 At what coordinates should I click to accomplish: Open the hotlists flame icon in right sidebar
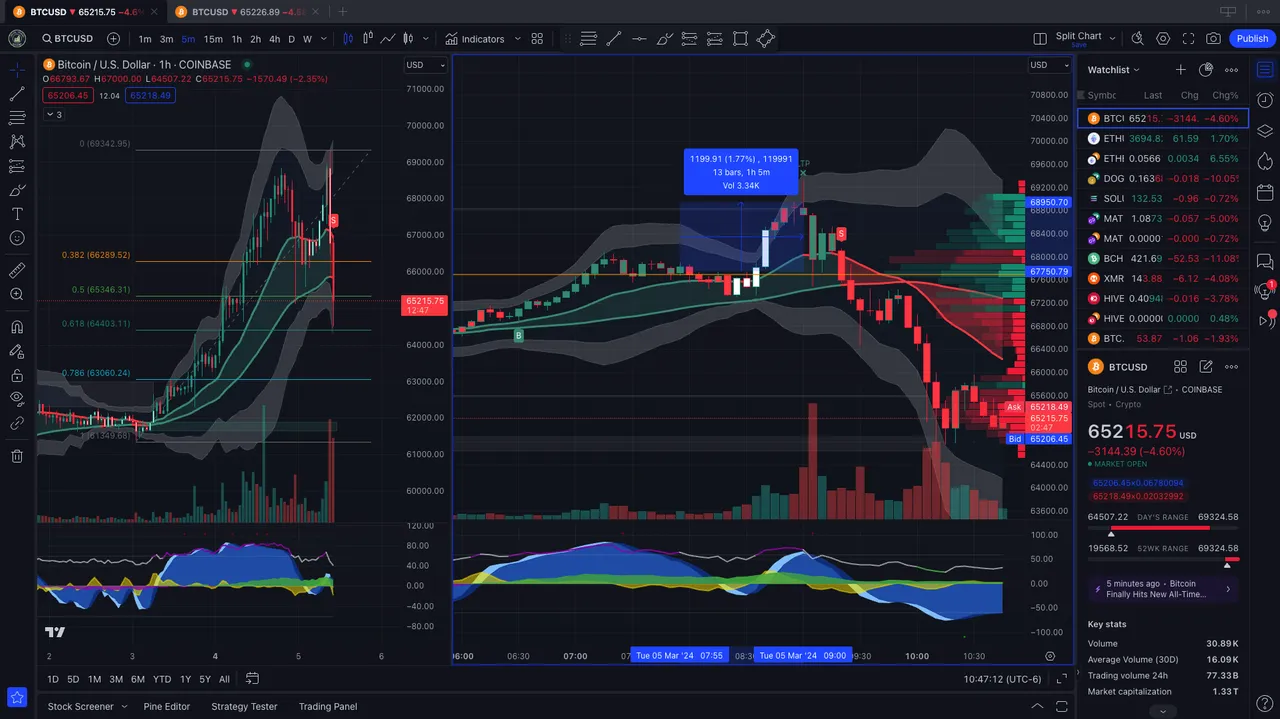[x=1265, y=160]
